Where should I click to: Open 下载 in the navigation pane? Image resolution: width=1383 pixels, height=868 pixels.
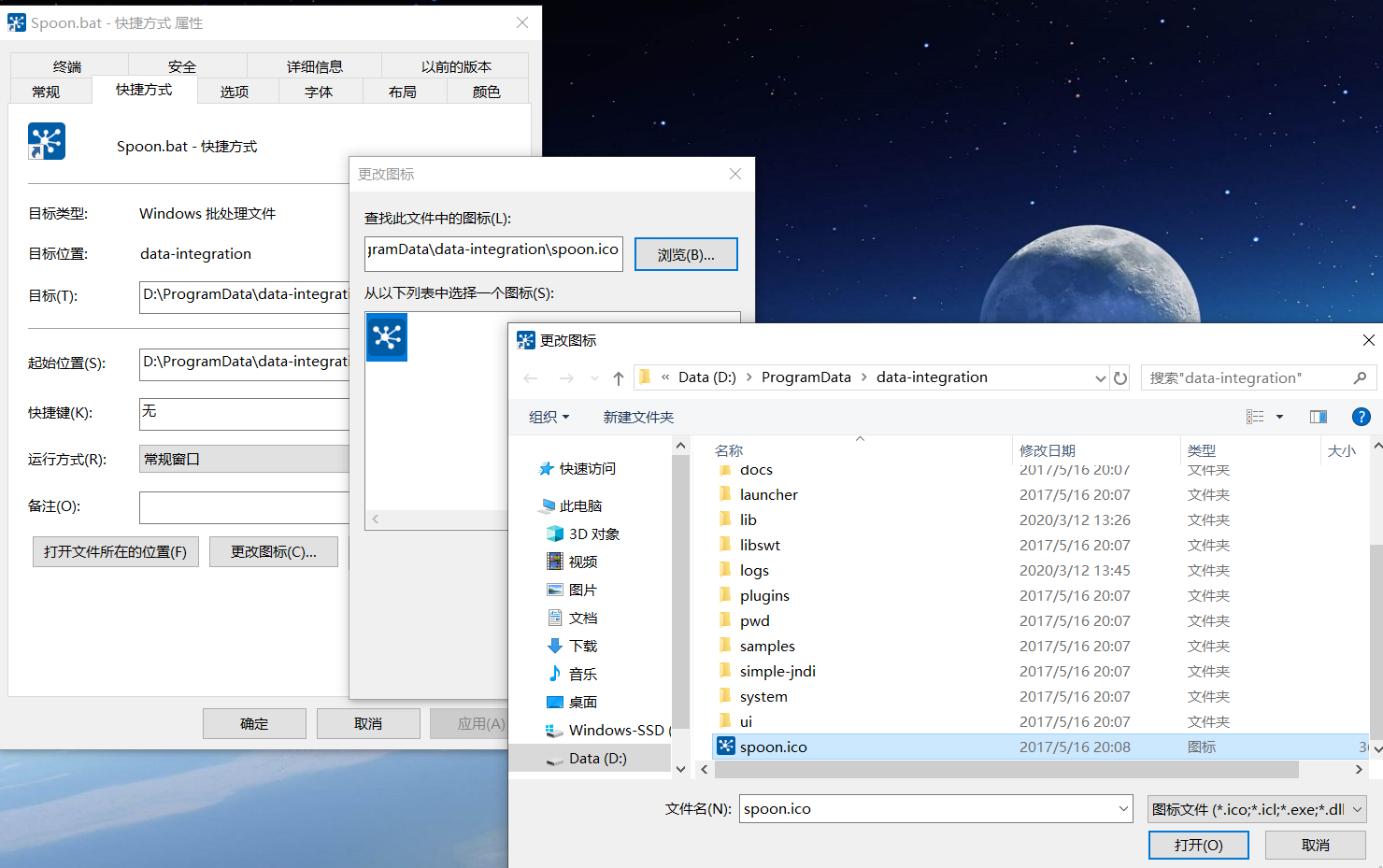572,646
